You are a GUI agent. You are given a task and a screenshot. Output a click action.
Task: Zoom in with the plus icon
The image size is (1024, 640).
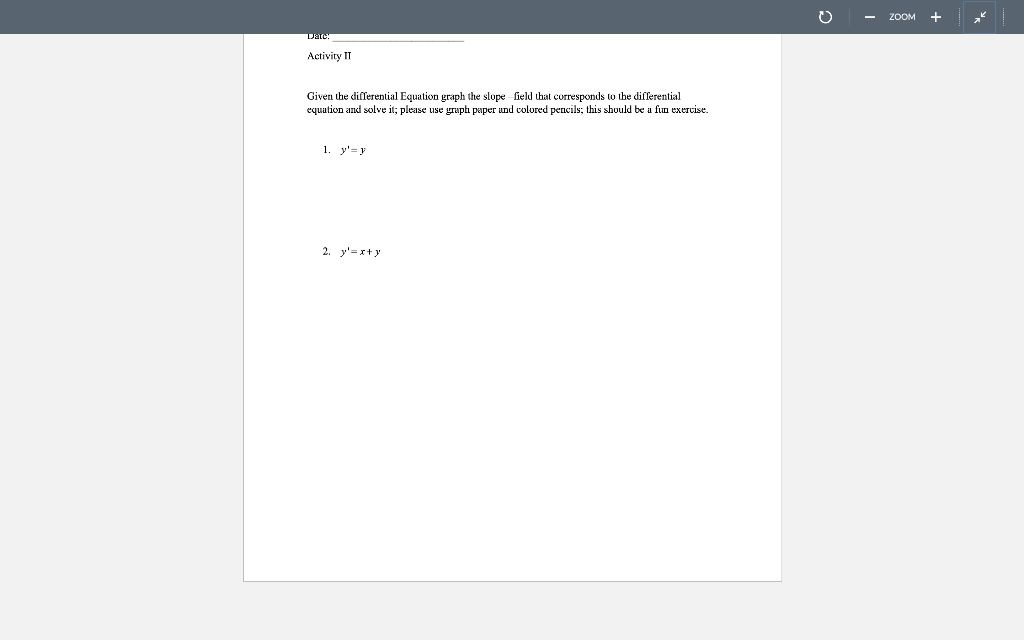coord(936,17)
